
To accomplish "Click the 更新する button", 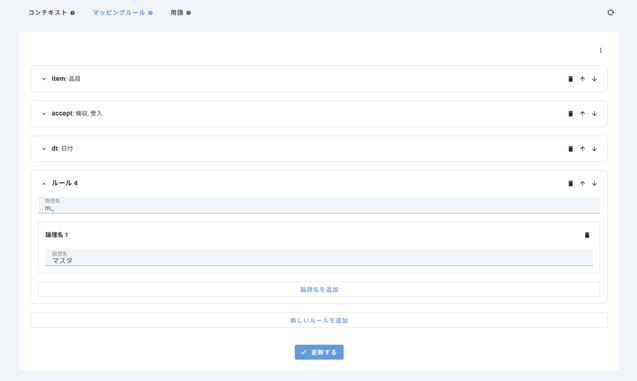I will click(x=319, y=352).
